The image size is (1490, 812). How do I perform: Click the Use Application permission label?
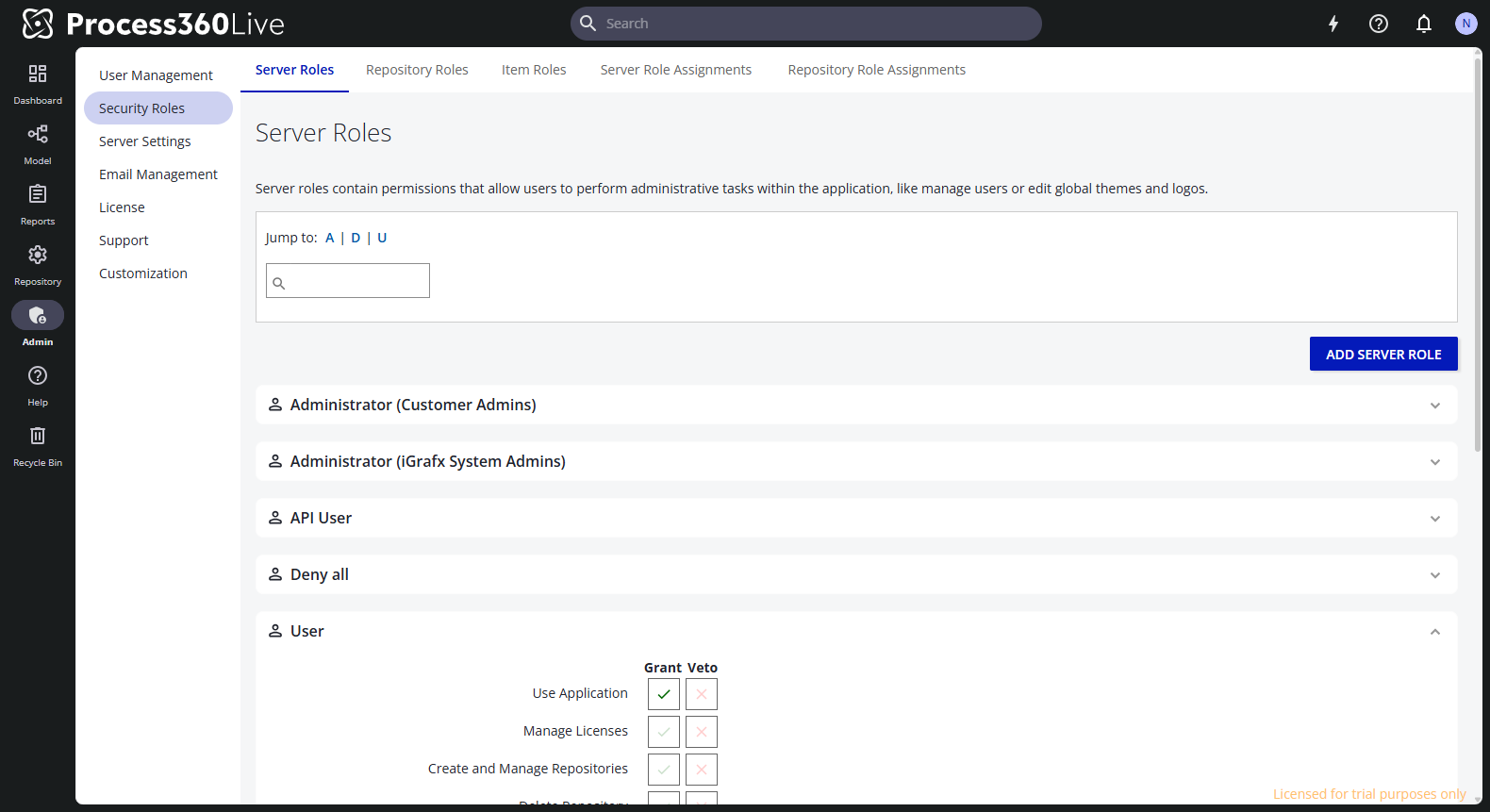click(580, 693)
